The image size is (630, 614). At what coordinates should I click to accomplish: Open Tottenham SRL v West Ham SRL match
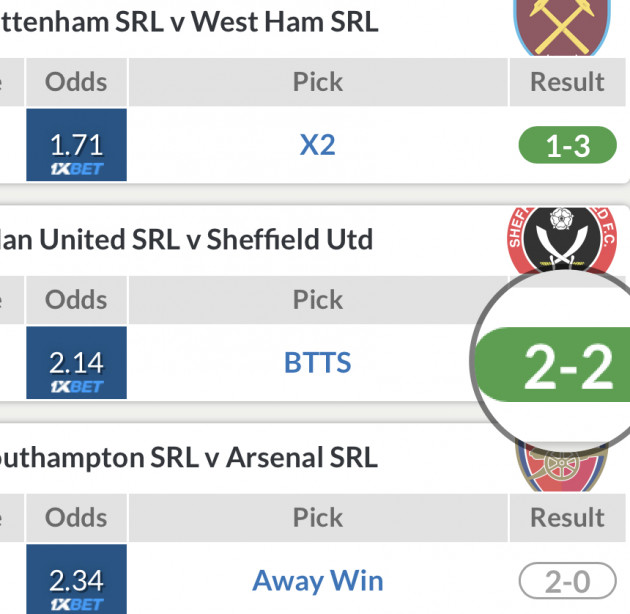coord(190,22)
